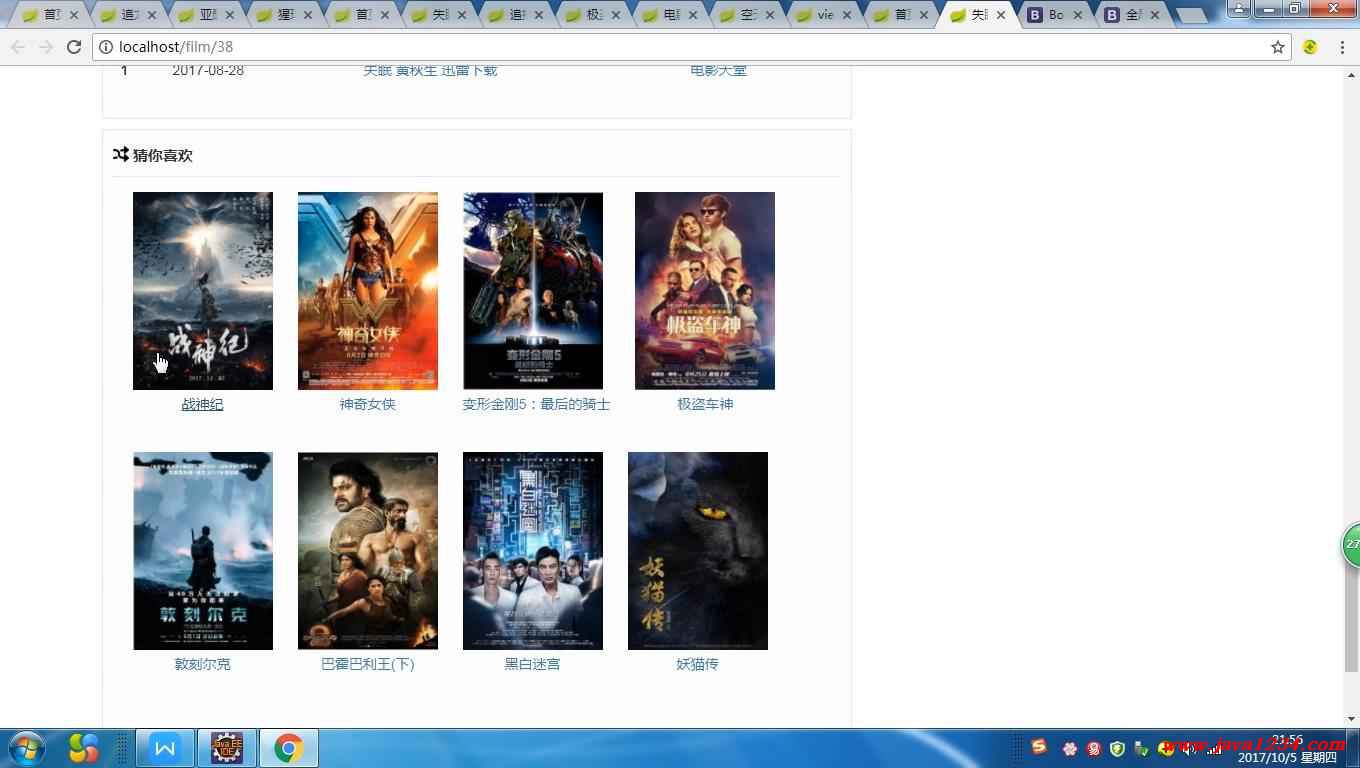Close the 'Bo' Bootstrap tab
1360x768 pixels.
[1077, 15]
